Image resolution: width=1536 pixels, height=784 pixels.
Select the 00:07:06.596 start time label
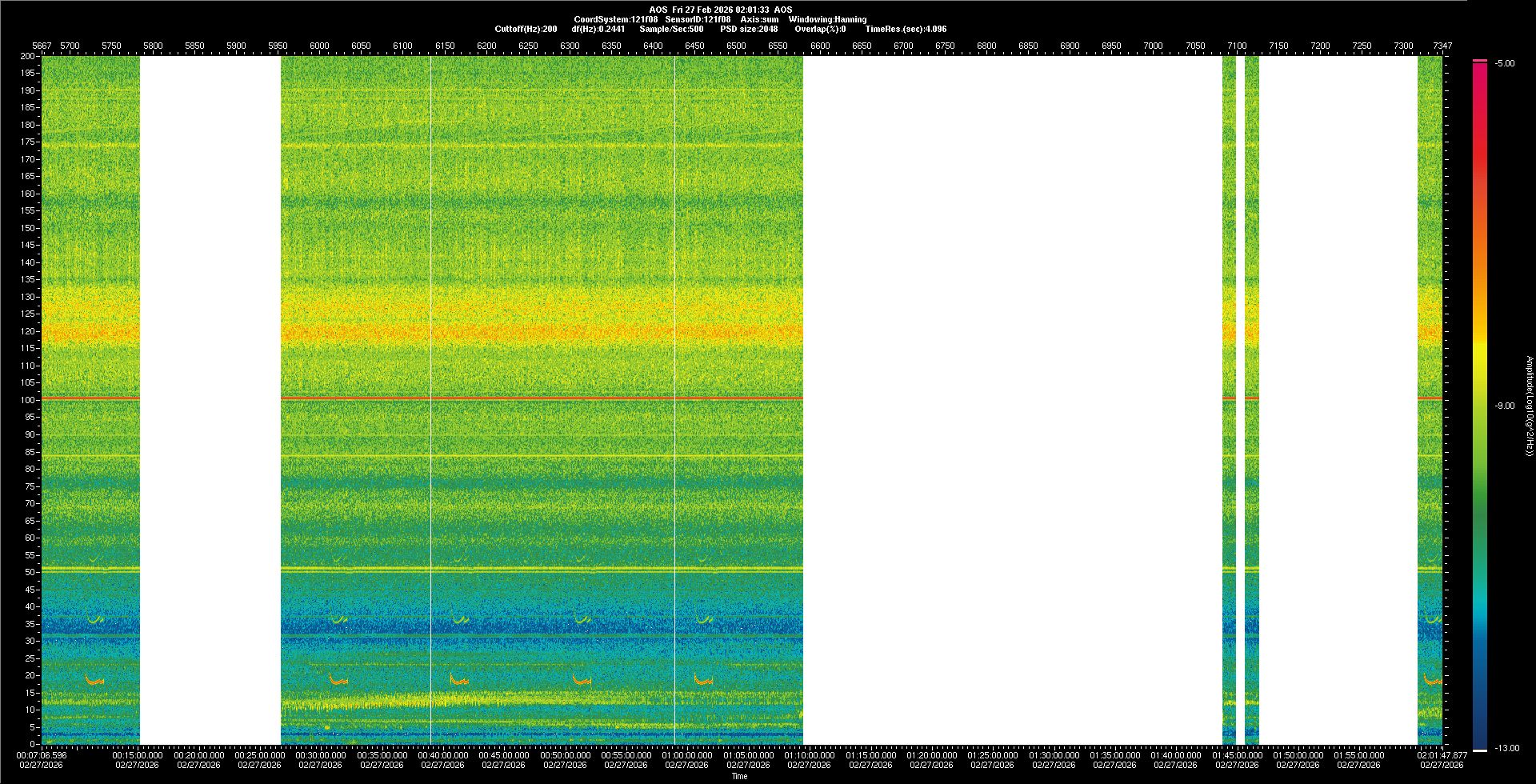42,755
